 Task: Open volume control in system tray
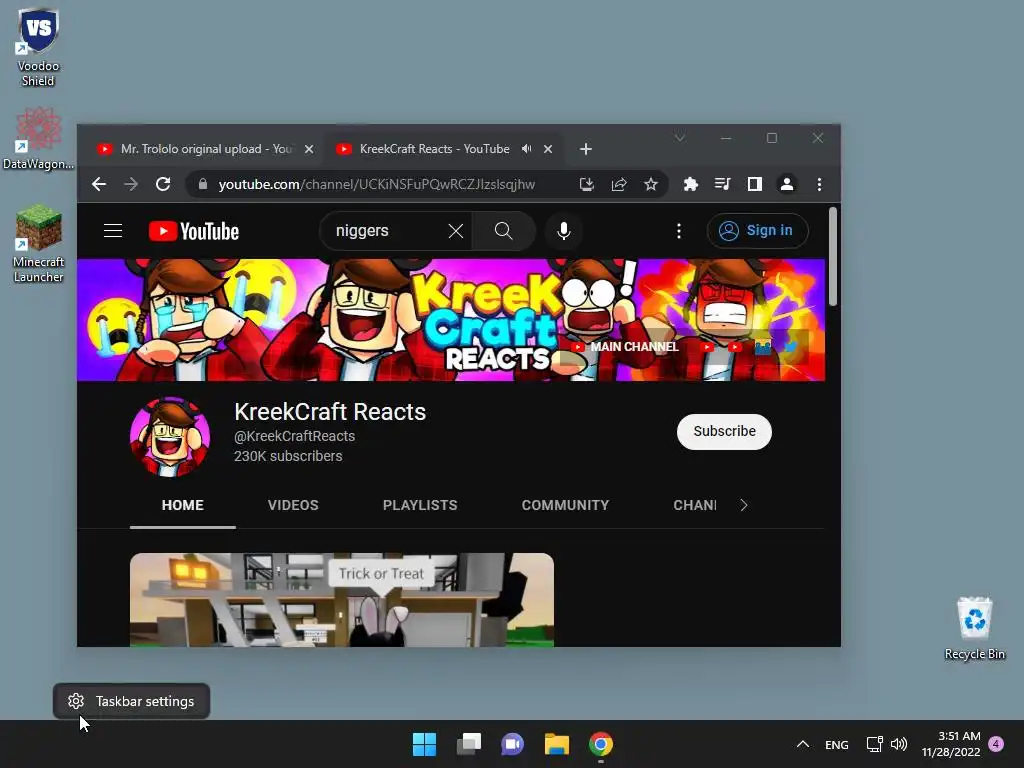(899, 744)
